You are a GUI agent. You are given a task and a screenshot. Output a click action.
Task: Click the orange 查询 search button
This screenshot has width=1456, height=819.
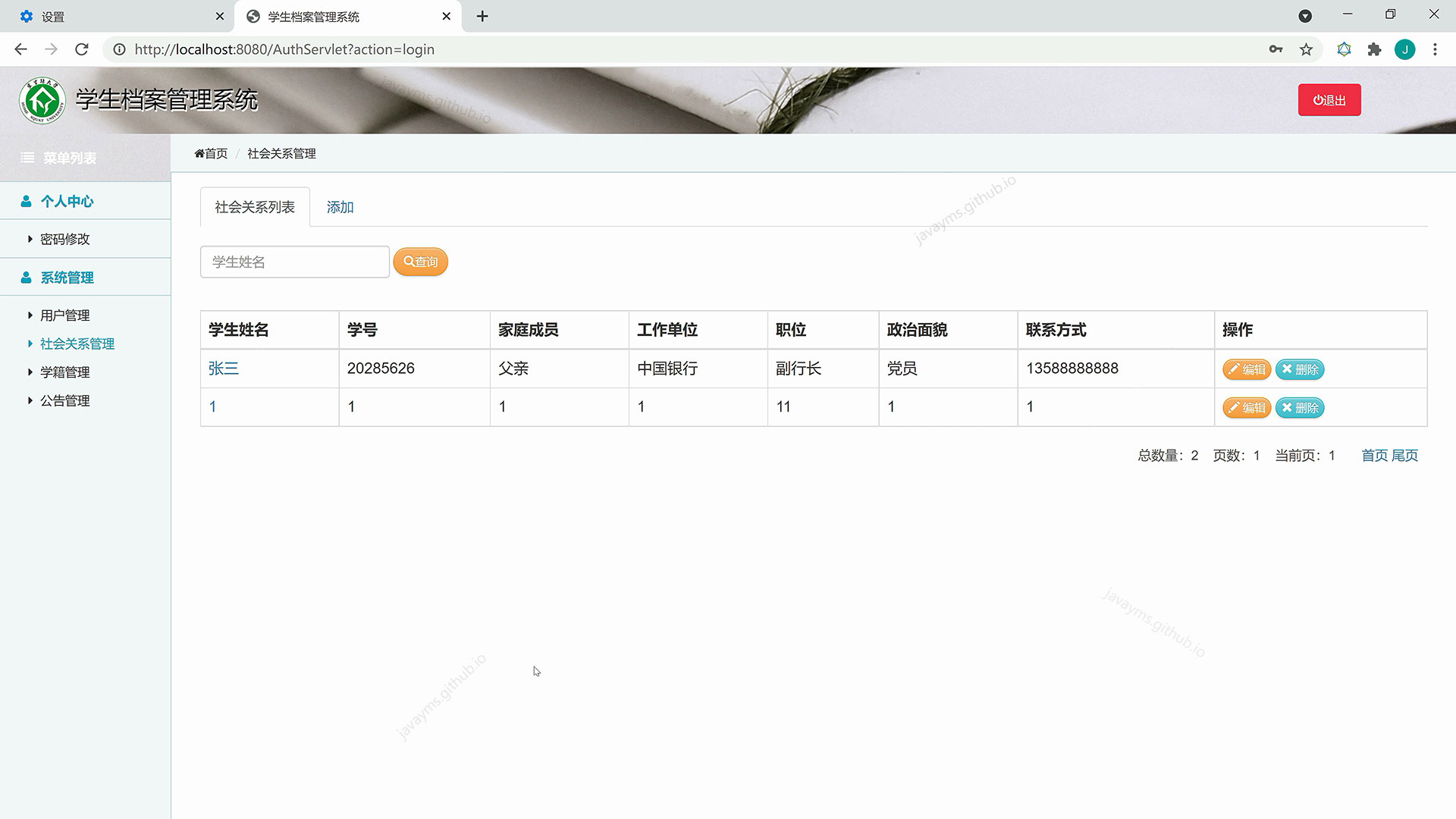421,262
